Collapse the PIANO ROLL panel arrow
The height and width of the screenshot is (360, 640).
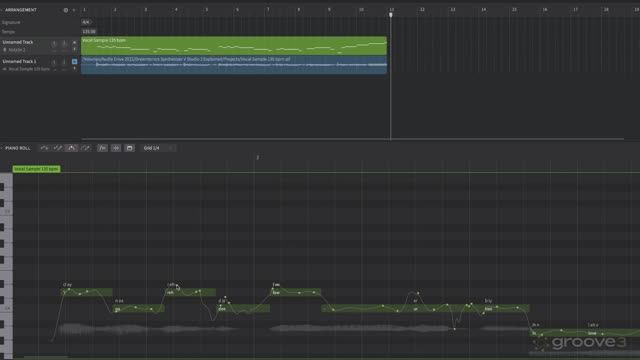pos(2,148)
